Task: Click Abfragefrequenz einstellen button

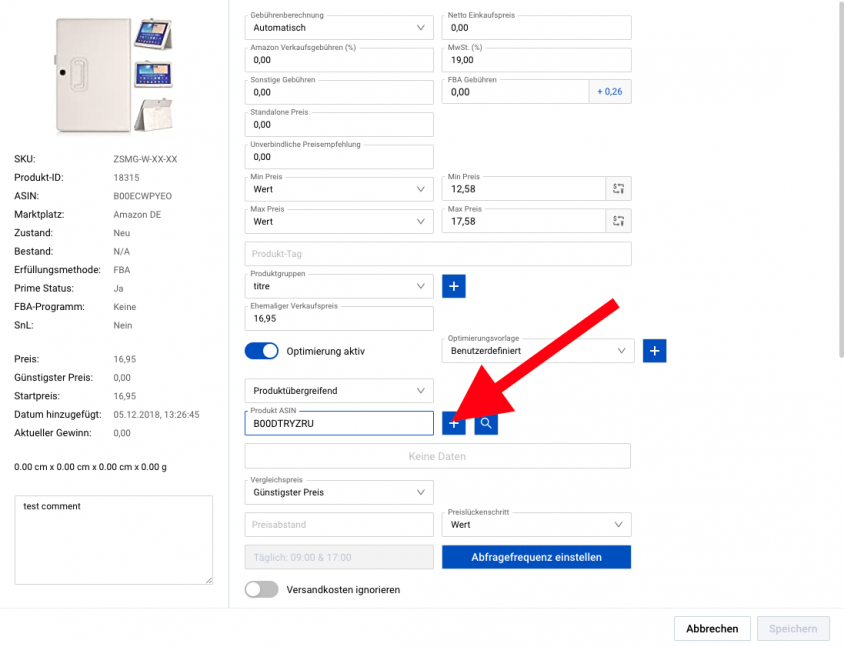Action: point(537,557)
